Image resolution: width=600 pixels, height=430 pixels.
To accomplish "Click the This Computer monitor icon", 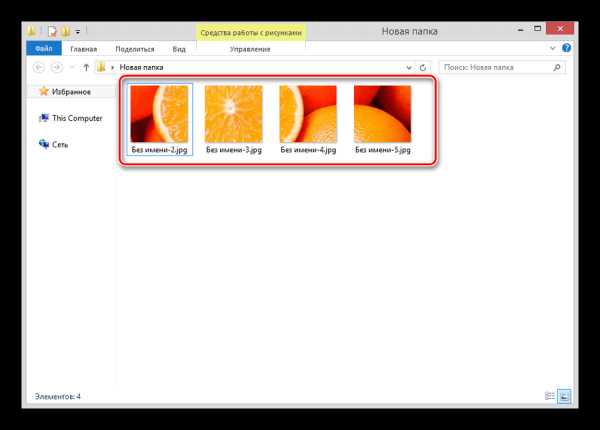I will tap(44, 118).
